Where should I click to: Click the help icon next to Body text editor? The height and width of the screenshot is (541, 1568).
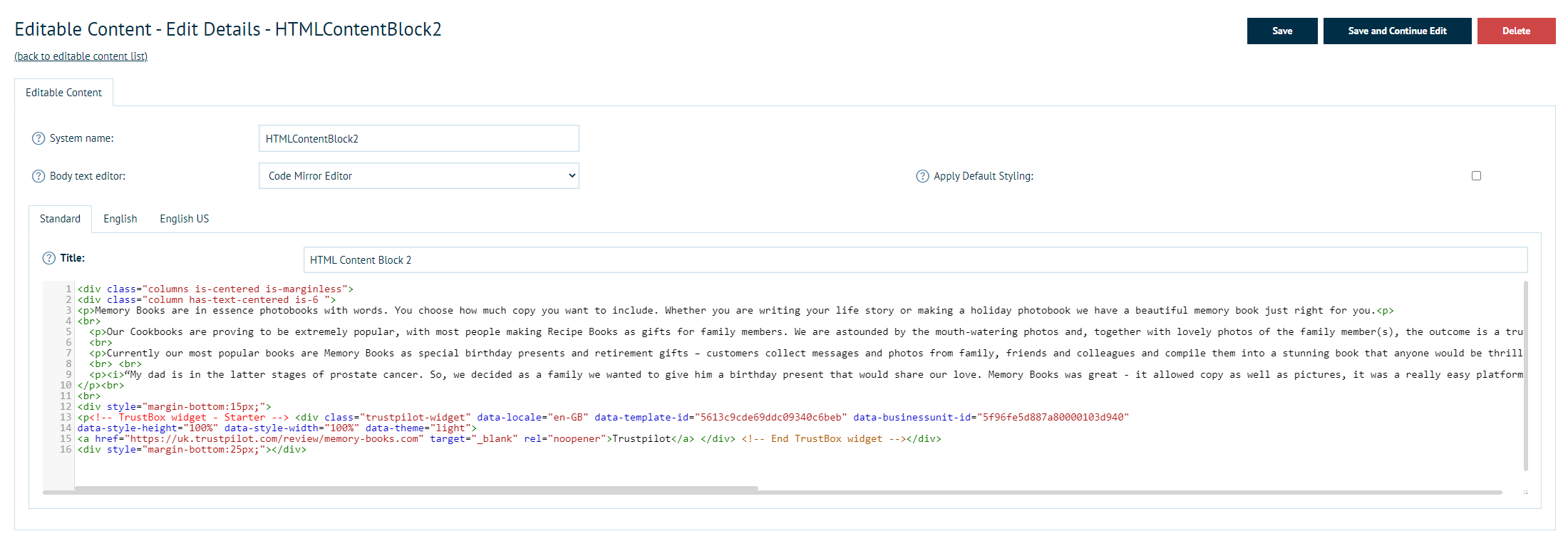coord(38,176)
